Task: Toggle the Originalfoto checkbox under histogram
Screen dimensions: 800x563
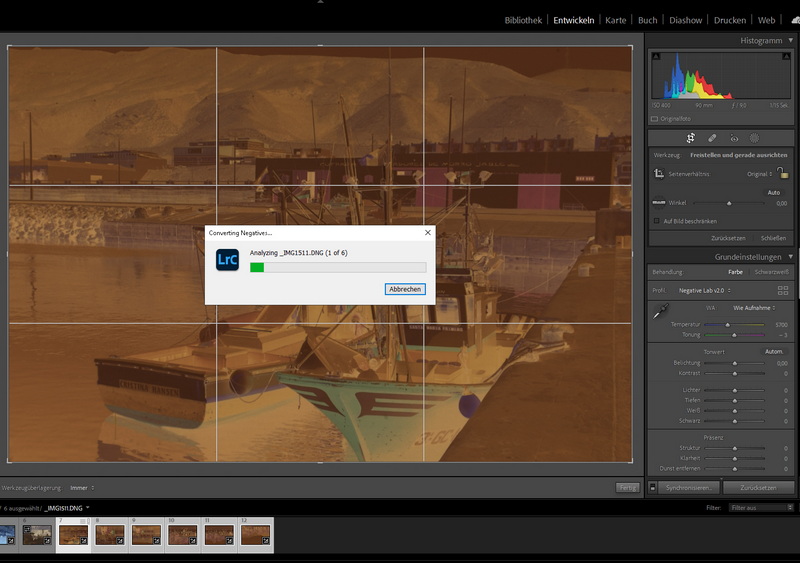Action: pyautogui.click(x=655, y=118)
